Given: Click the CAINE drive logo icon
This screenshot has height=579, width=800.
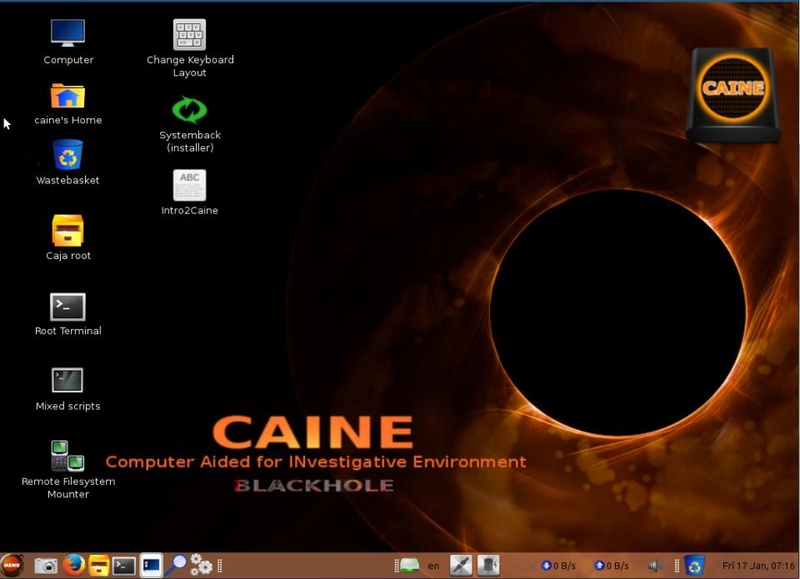Looking at the screenshot, I should 733,95.
